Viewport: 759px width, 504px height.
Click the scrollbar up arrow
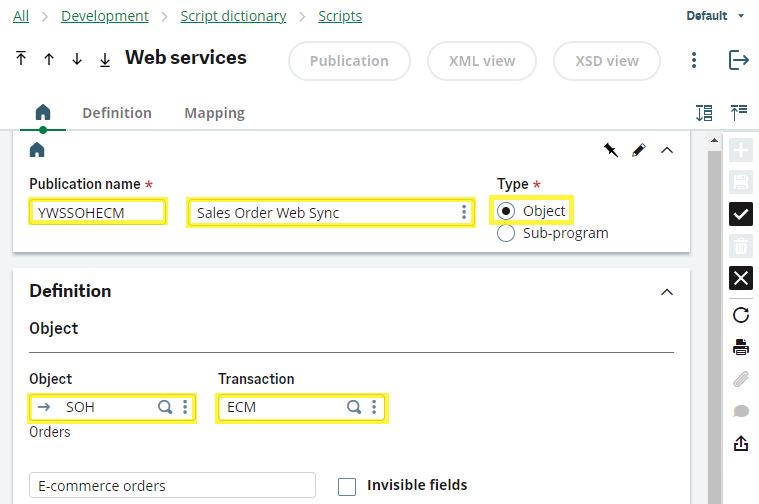pyautogui.click(x=714, y=141)
